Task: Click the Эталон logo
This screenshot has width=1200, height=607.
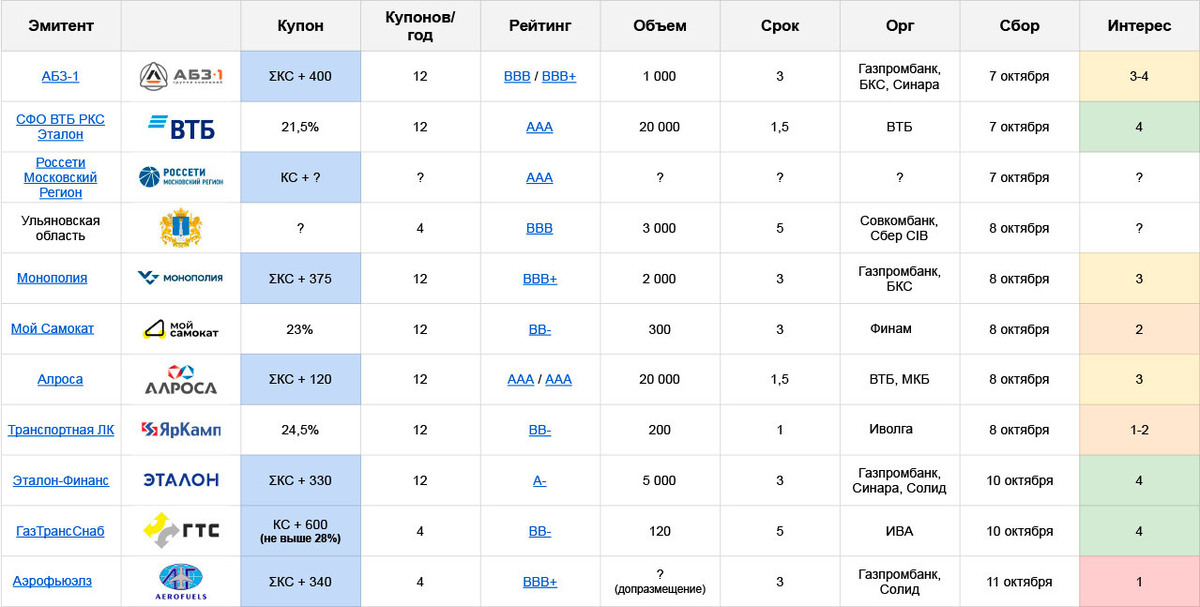Action: point(181,481)
